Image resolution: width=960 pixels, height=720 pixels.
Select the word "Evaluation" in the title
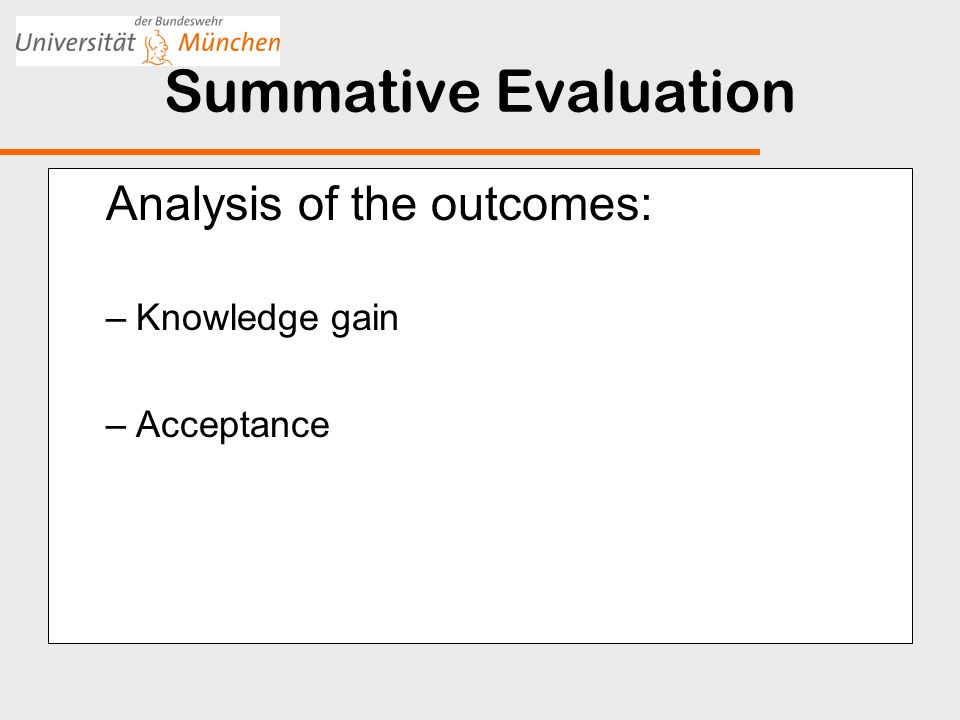646,92
